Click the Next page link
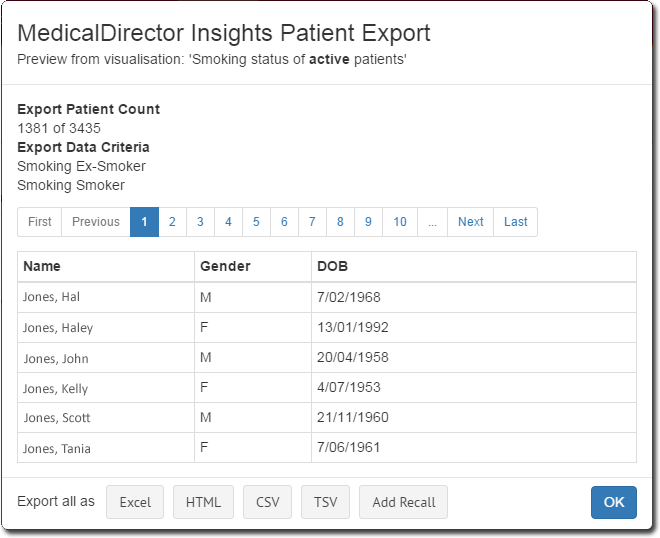 click(x=470, y=222)
